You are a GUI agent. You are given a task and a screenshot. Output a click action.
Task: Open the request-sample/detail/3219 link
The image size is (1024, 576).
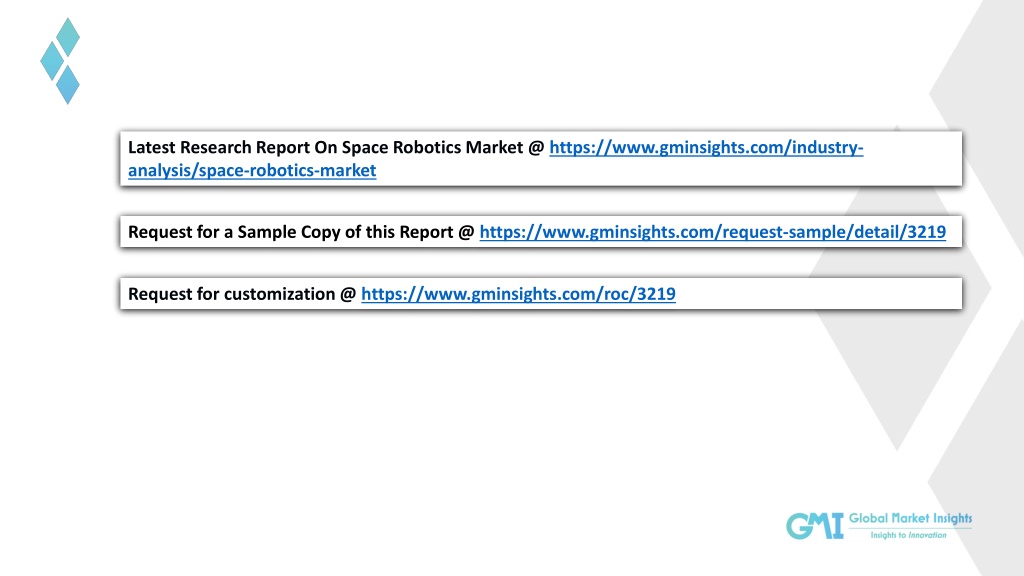tap(712, 232)
